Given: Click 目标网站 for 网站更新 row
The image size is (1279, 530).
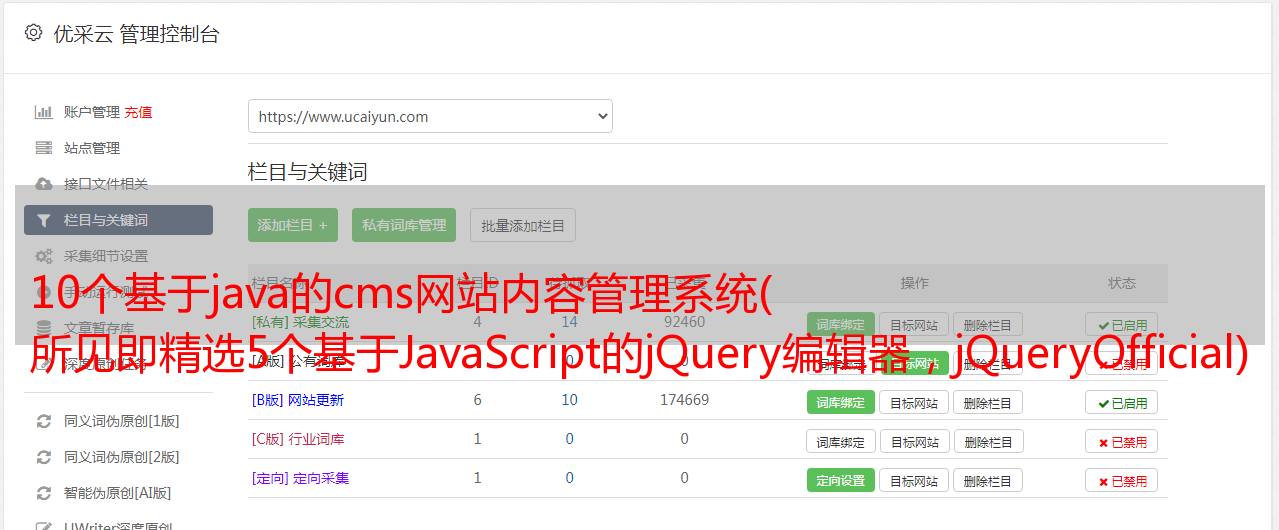Looking at the screenshot, I should click(914, 402).
